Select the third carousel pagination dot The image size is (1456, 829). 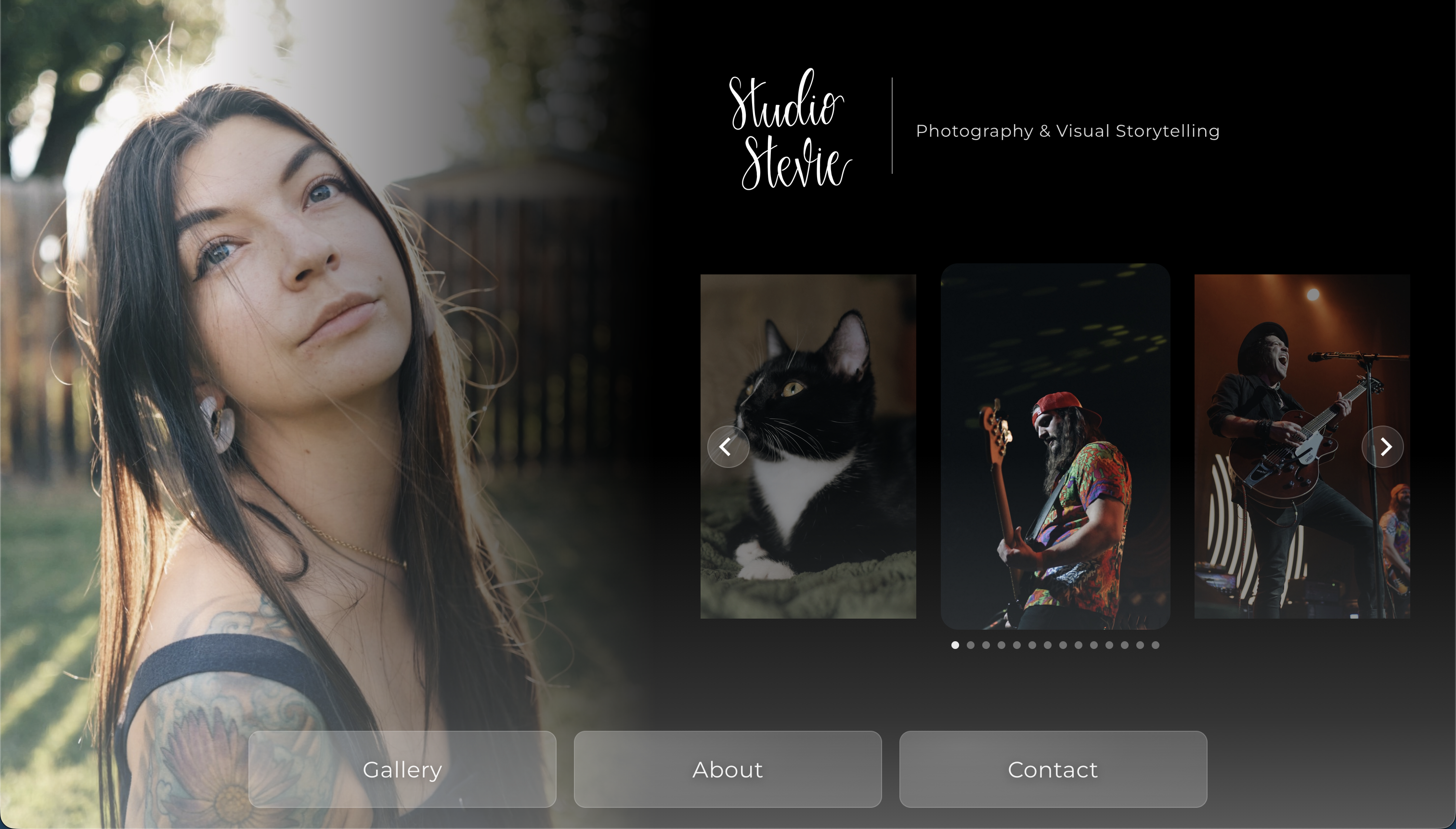986,645
